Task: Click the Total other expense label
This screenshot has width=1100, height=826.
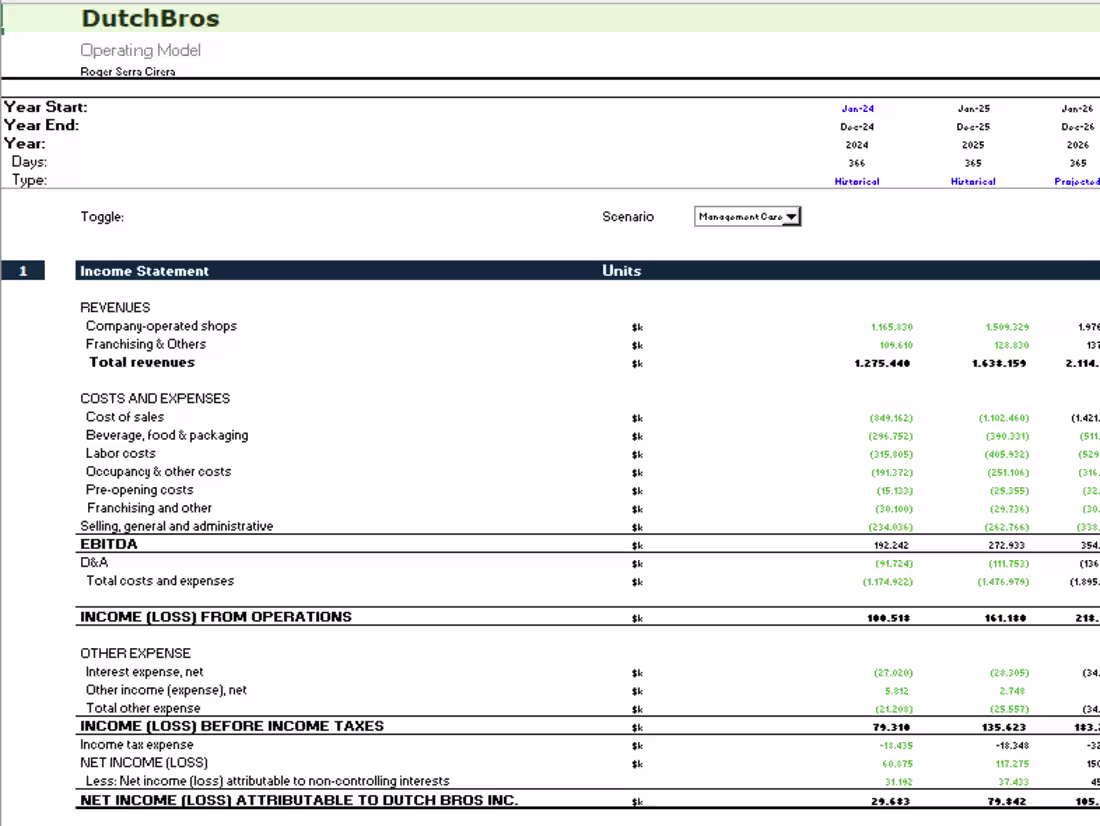Action: tap(143, 708)
